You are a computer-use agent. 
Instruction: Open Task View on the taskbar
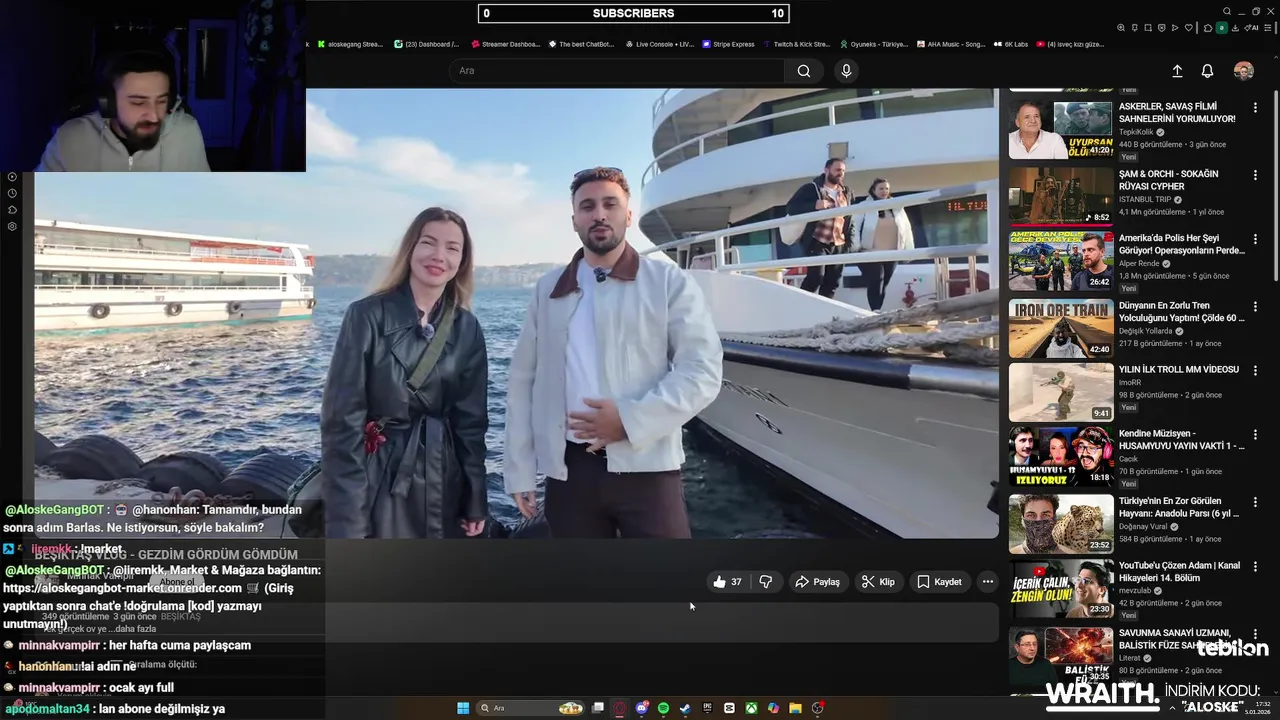pyautogui.click(x=598, y=708)
